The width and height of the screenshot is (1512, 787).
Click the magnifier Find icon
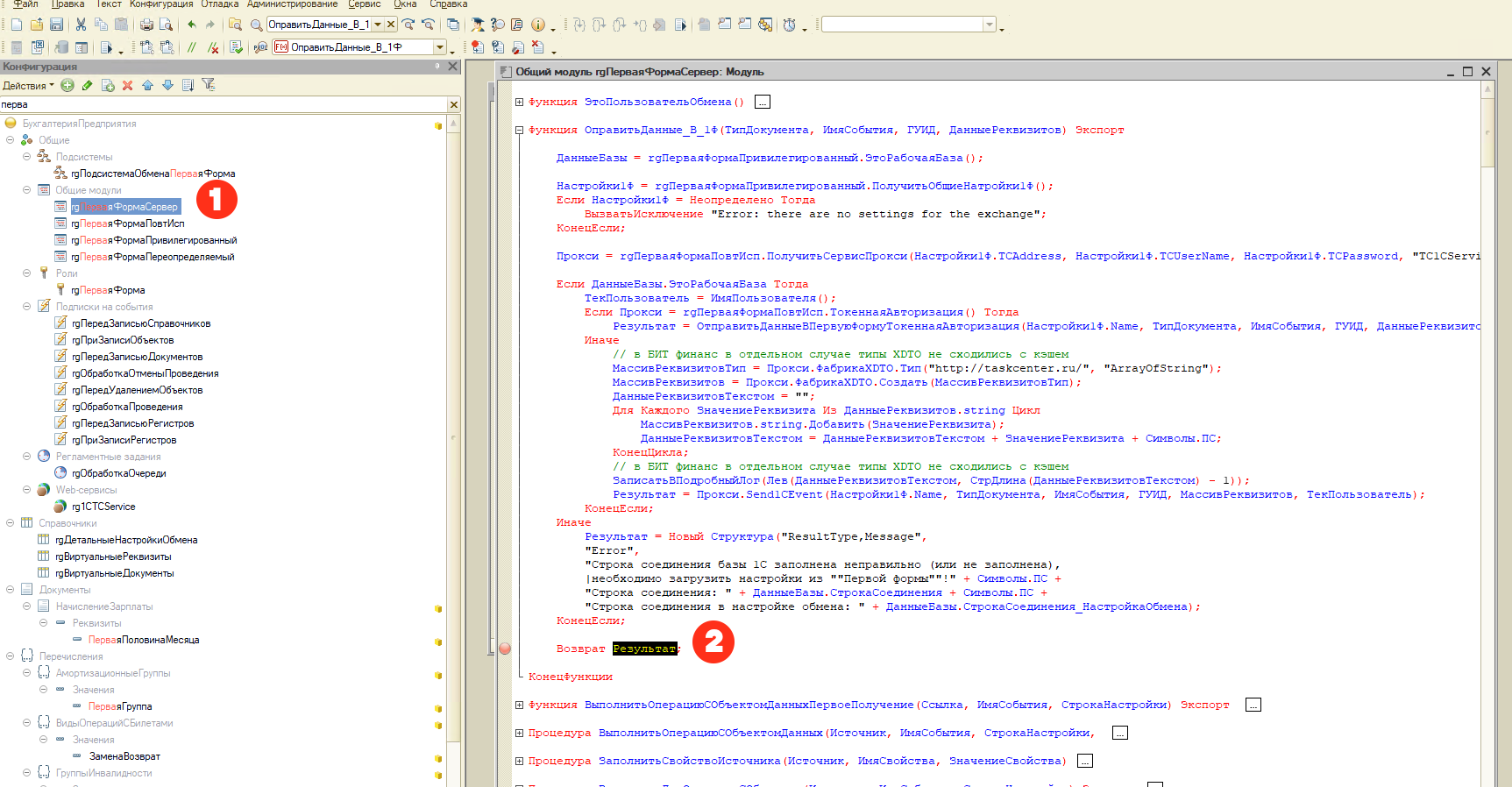click(x=256, y=25)
